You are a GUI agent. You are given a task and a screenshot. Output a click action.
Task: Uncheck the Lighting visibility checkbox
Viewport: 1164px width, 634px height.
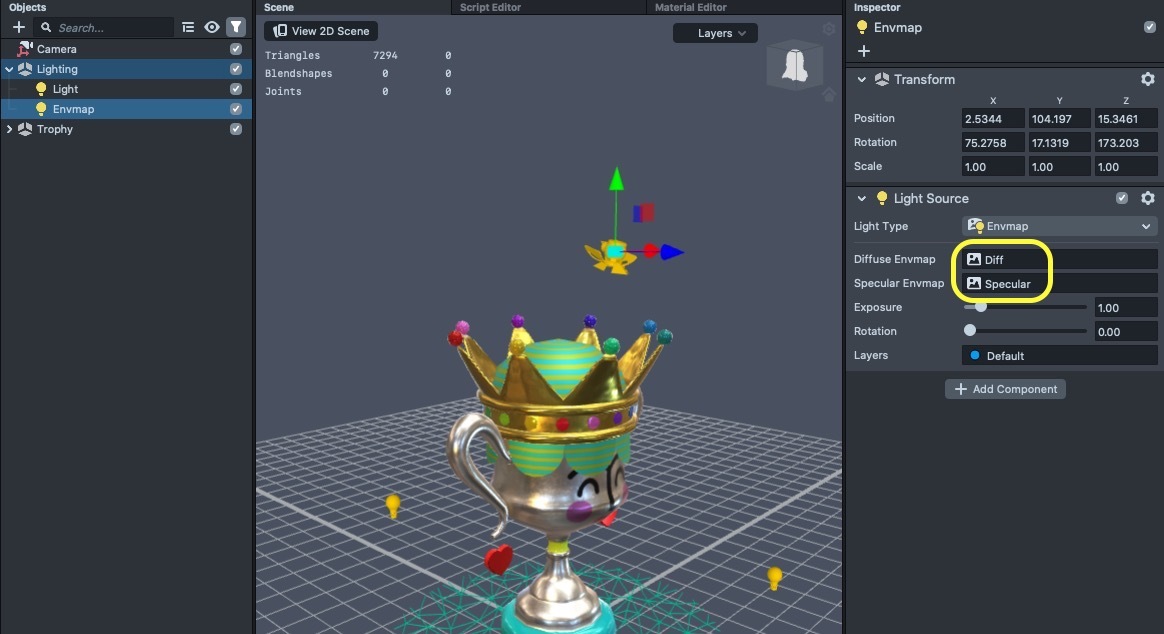(236, 69)
